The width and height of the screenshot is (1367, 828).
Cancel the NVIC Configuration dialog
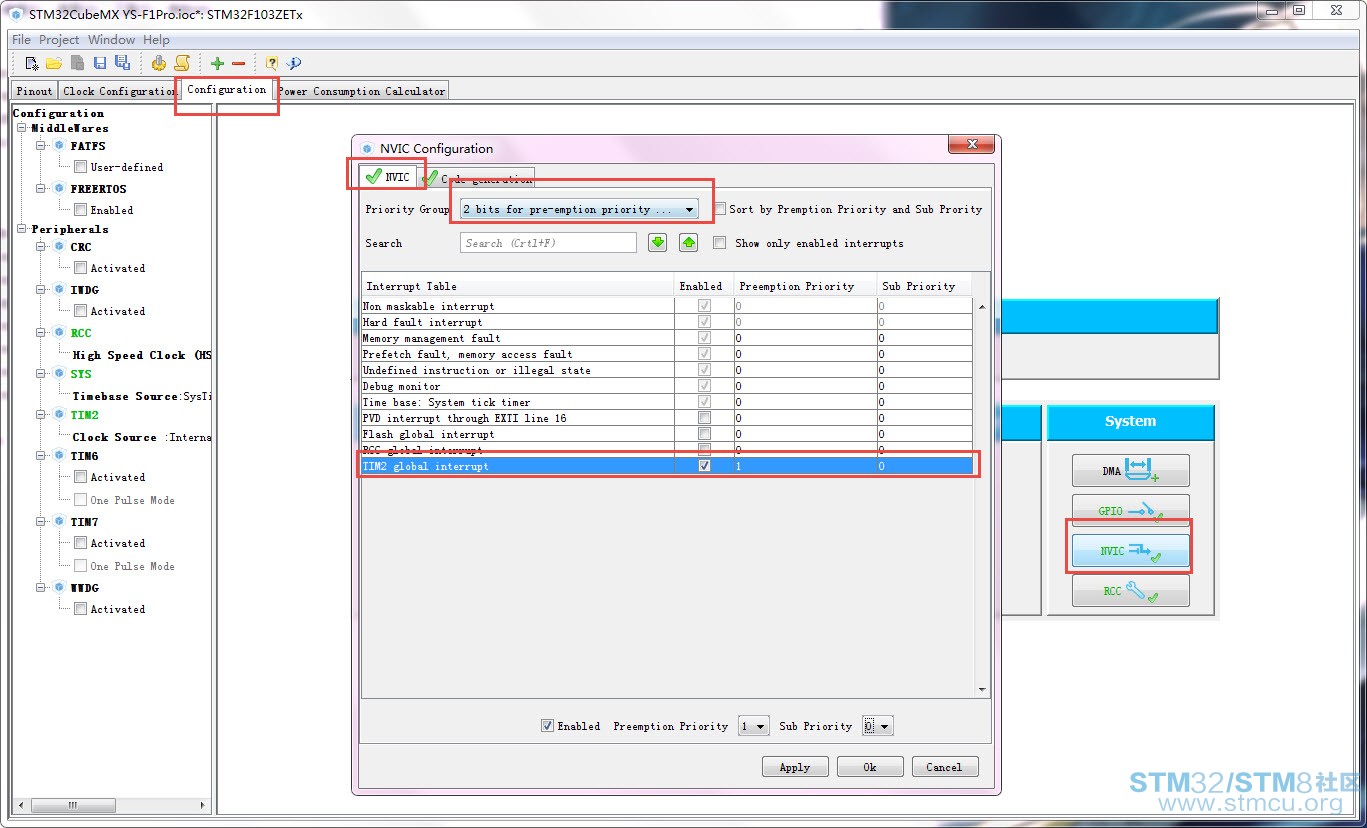click(x=944, y=767)
